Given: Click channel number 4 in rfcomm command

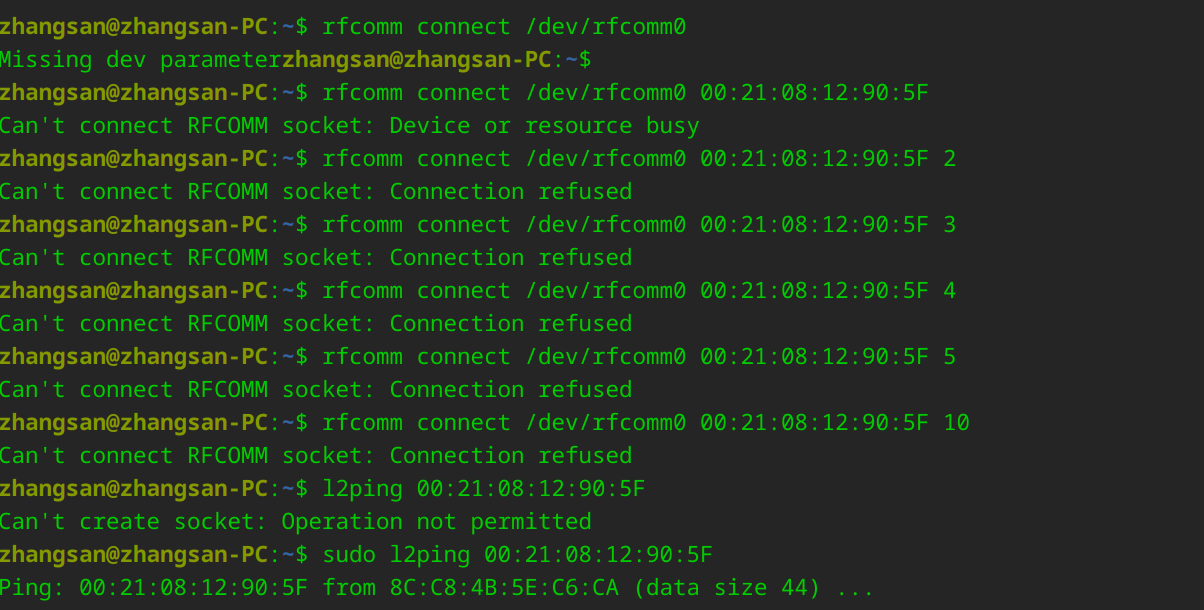Looking at the screenshot, I should click(950, 291).
